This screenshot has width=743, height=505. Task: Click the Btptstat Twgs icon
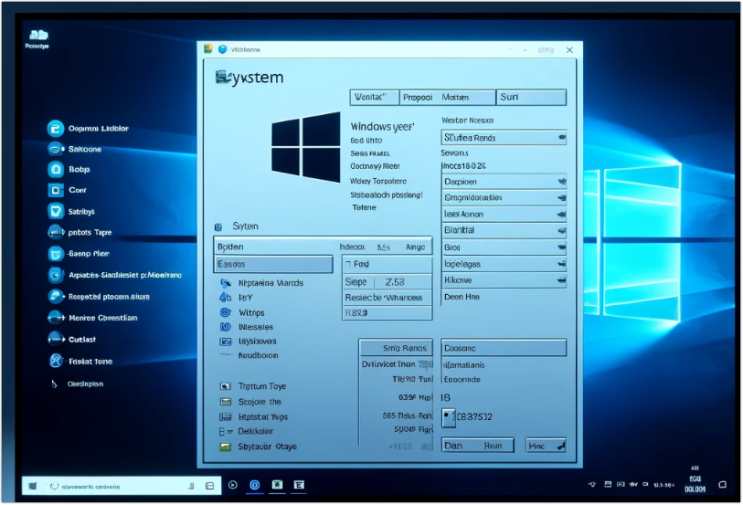point(225,417)
